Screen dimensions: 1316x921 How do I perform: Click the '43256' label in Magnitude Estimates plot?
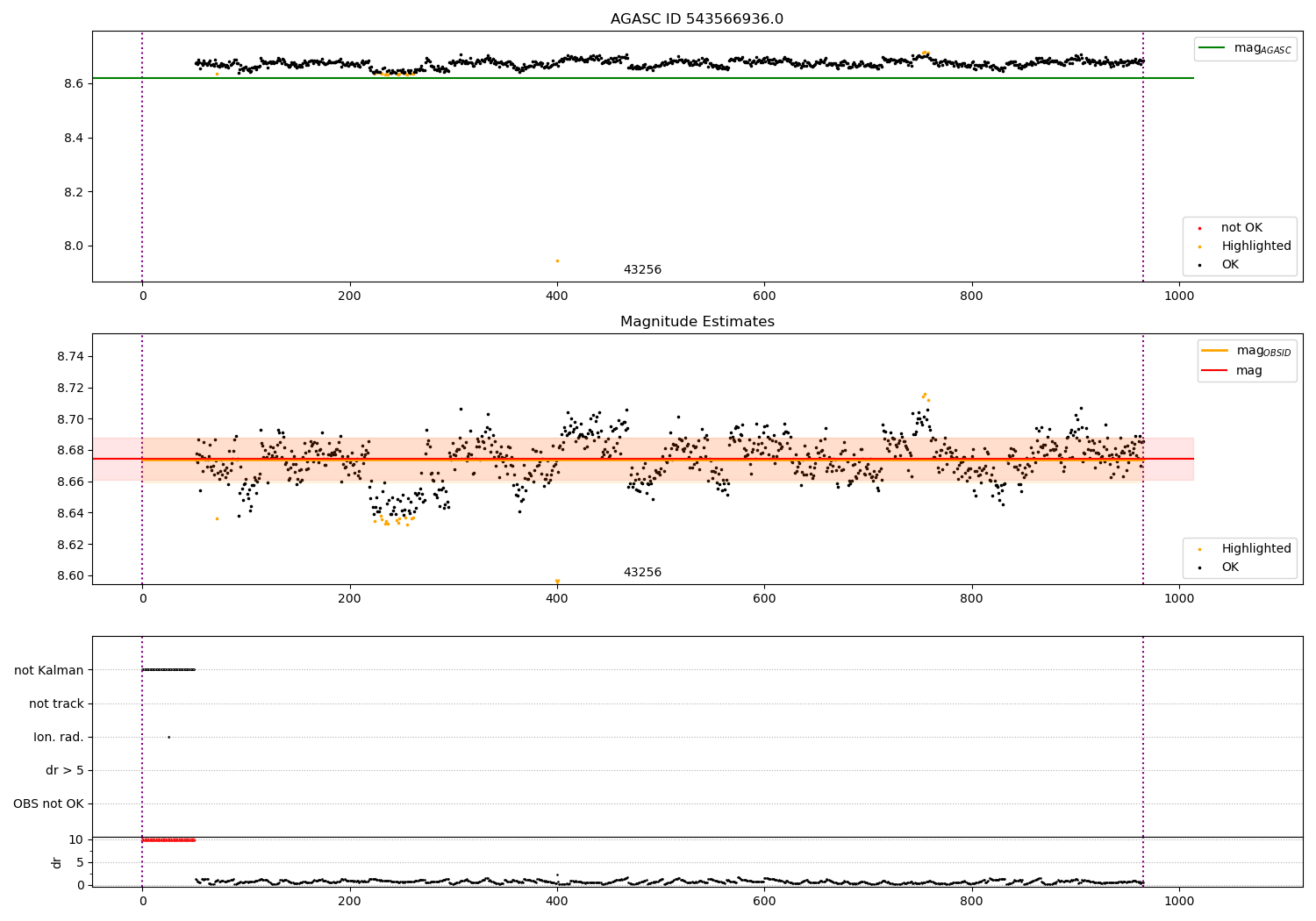[x=642, y=573]
